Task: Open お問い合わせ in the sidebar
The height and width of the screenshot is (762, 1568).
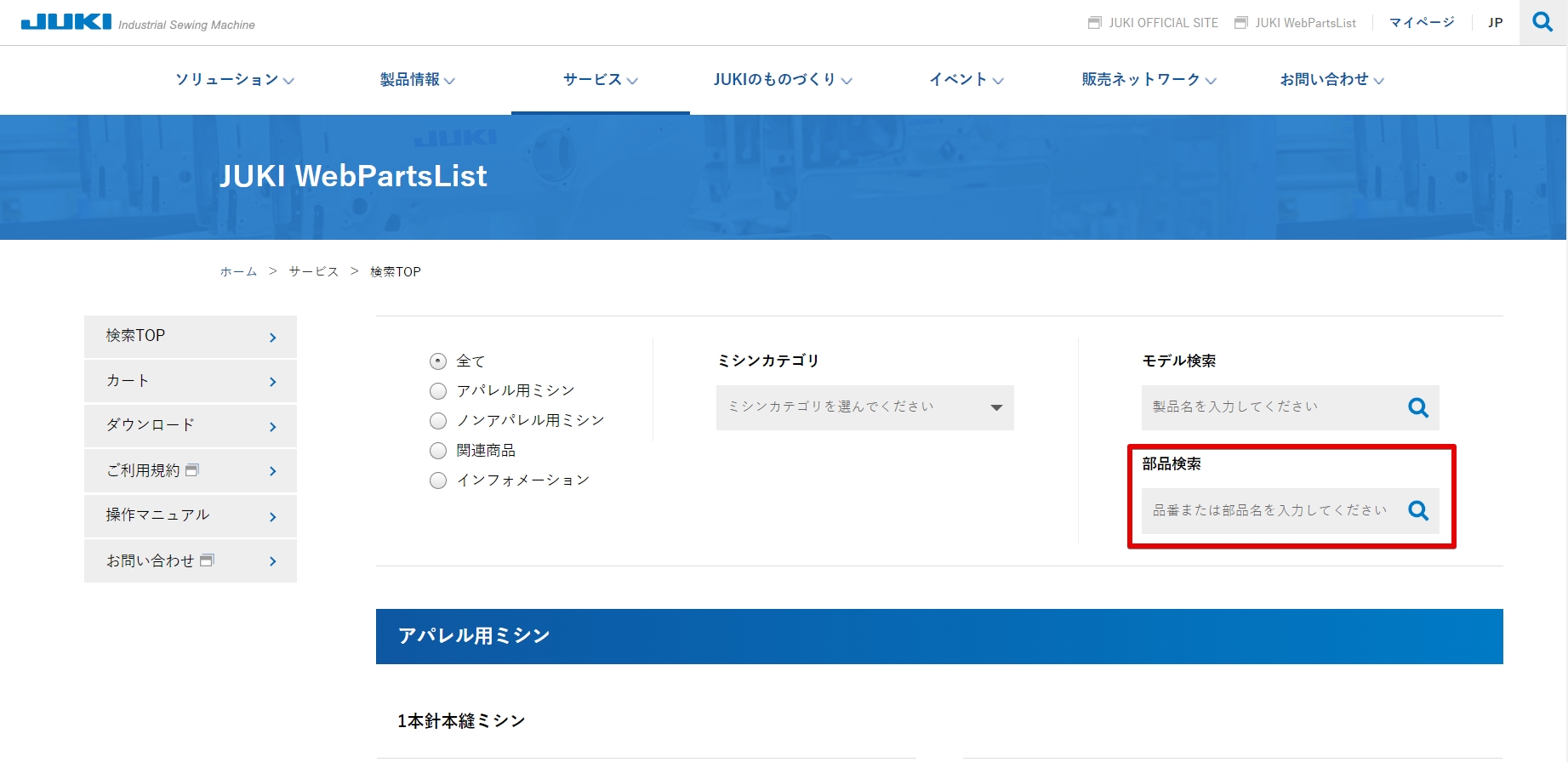Action: (191, 560)
